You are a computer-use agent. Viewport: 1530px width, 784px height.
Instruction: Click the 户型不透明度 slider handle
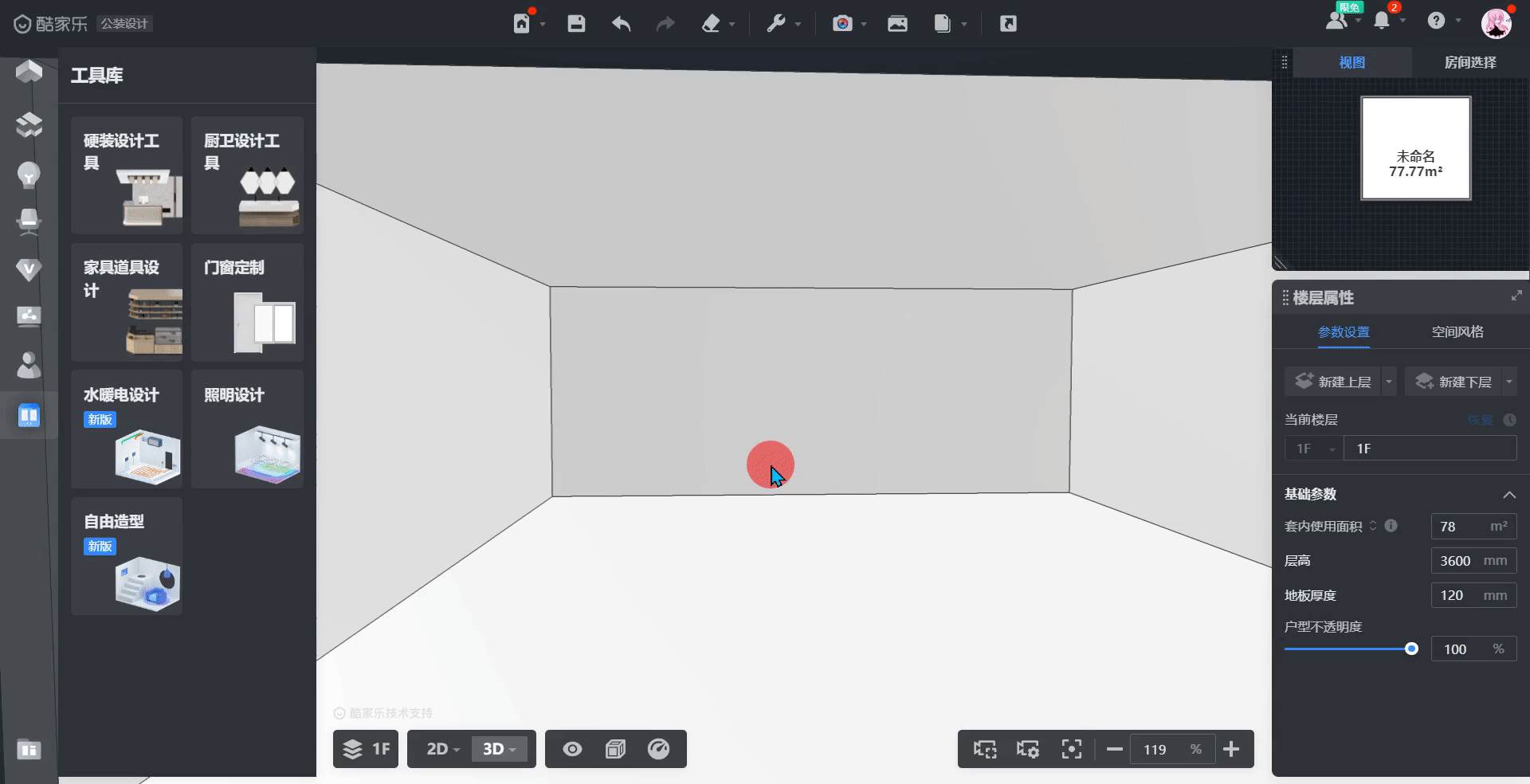point(1411,649)
